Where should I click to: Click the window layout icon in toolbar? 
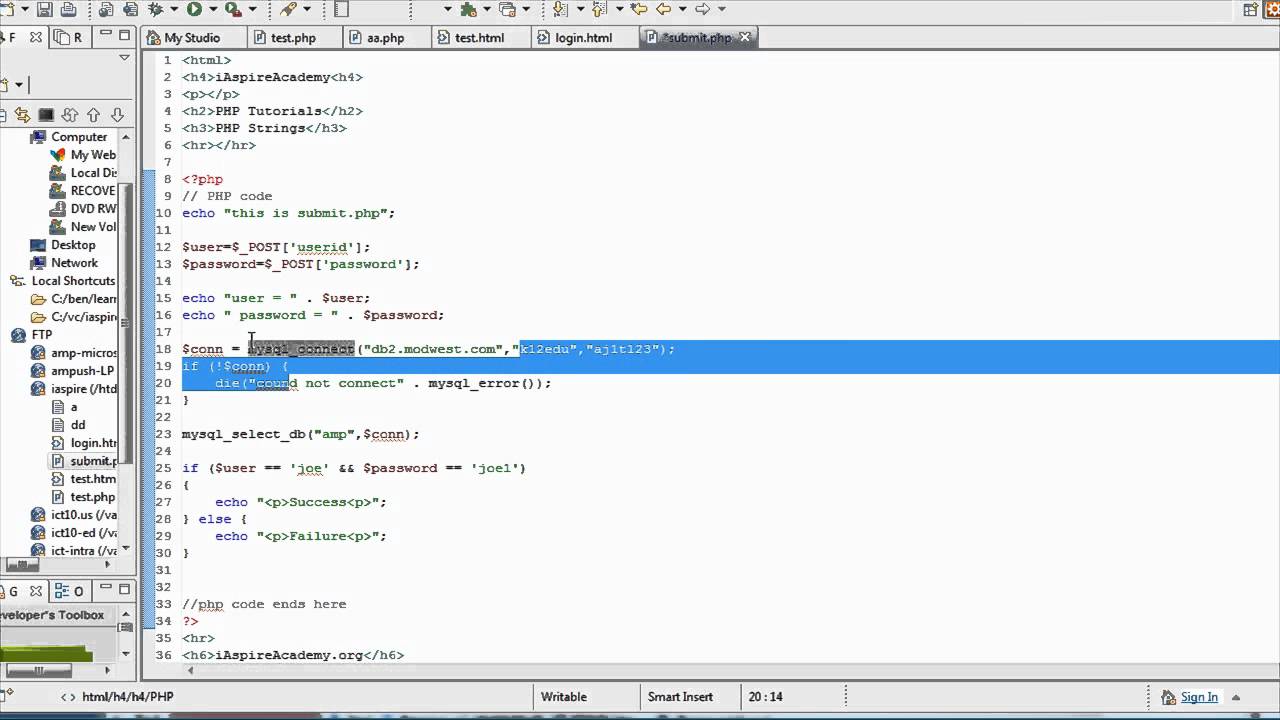(341, 9)
